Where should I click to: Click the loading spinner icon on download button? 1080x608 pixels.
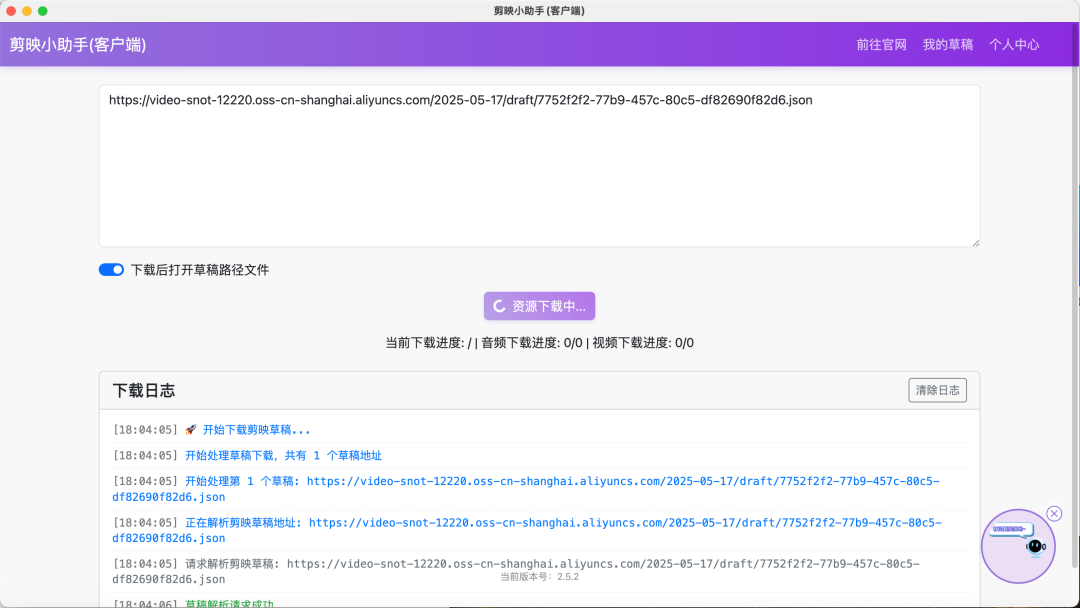499,306
